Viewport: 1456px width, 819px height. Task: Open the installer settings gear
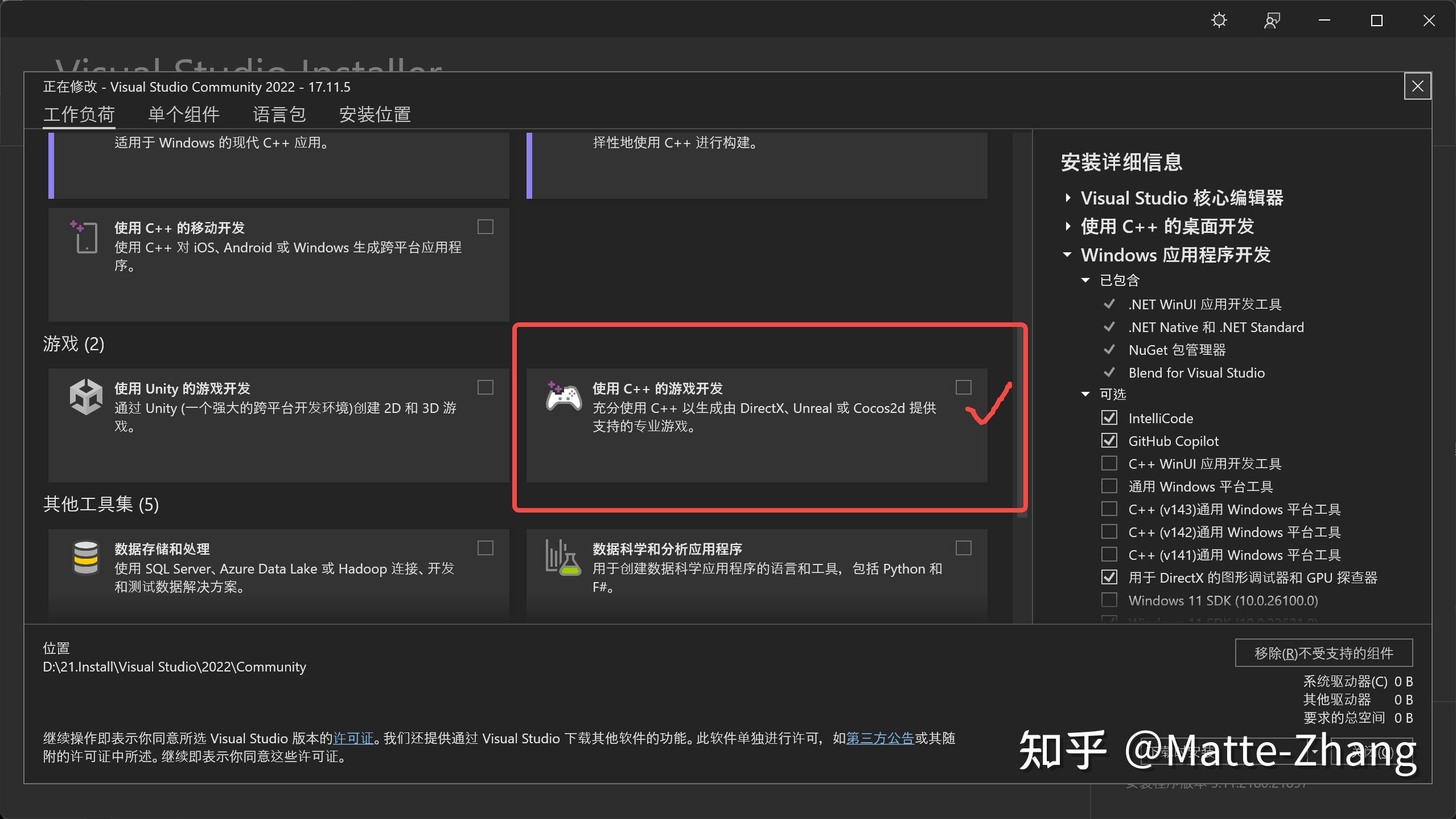pyautogui.click(x=1218, y=20)
